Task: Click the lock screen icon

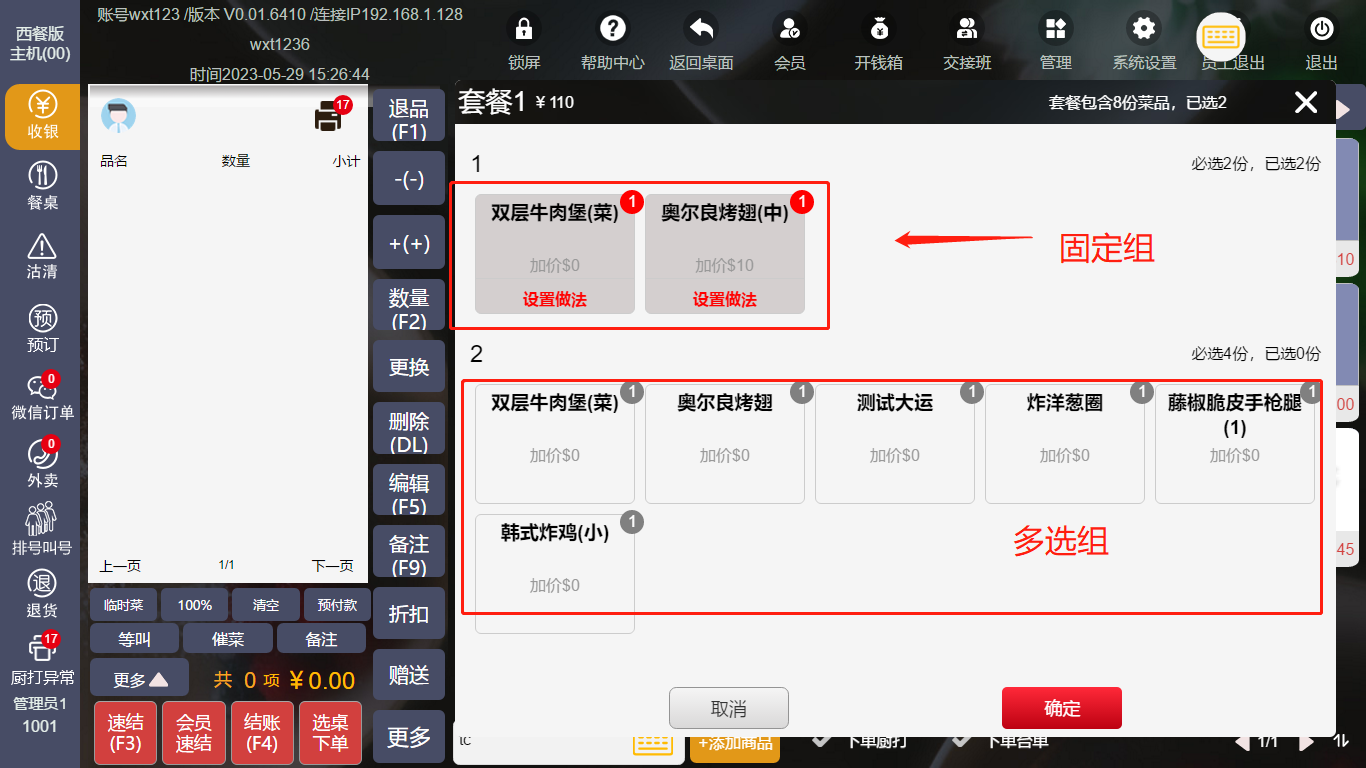Action: (523, 29)
